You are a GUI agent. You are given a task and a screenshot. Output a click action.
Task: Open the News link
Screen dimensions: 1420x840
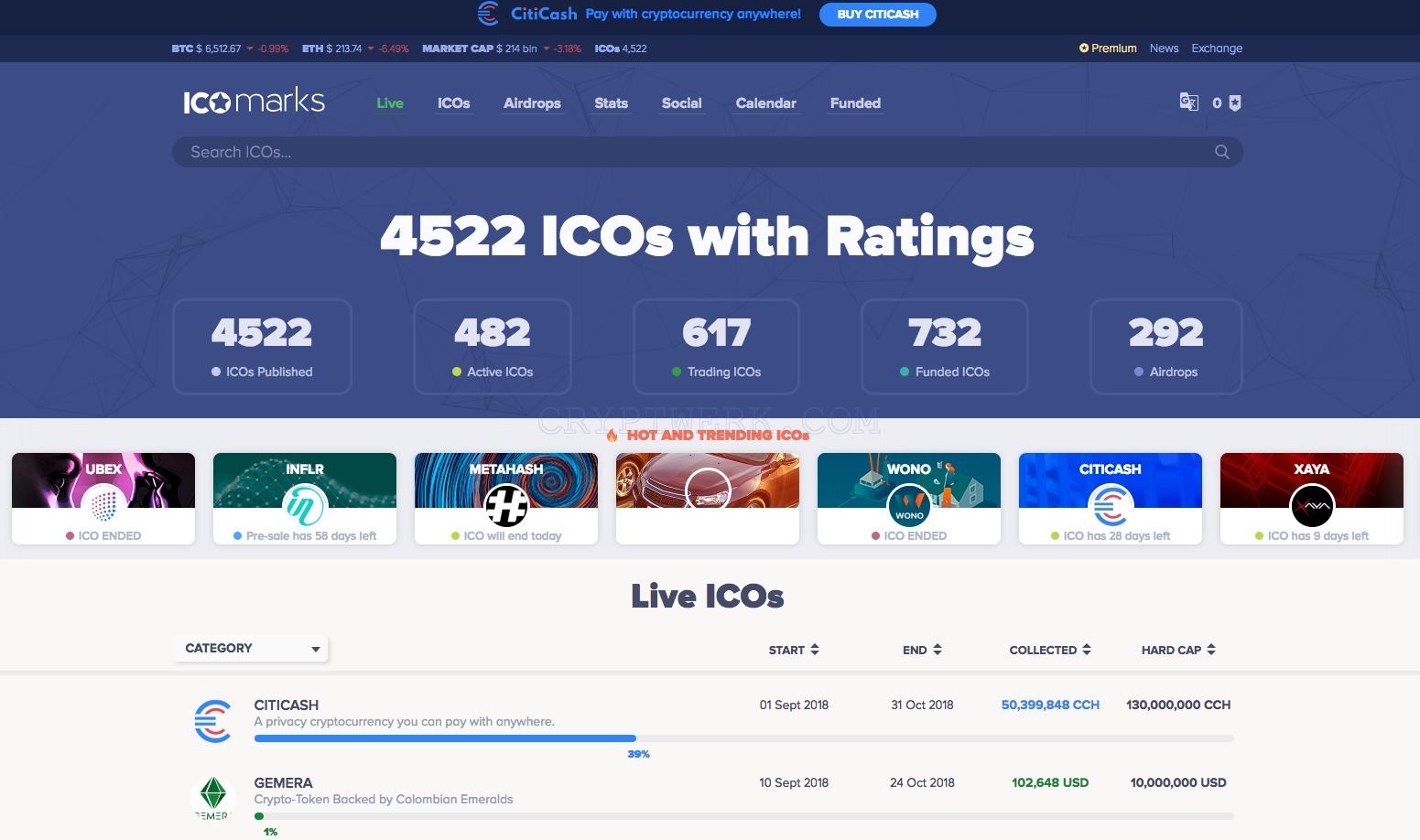[1164, 48]
